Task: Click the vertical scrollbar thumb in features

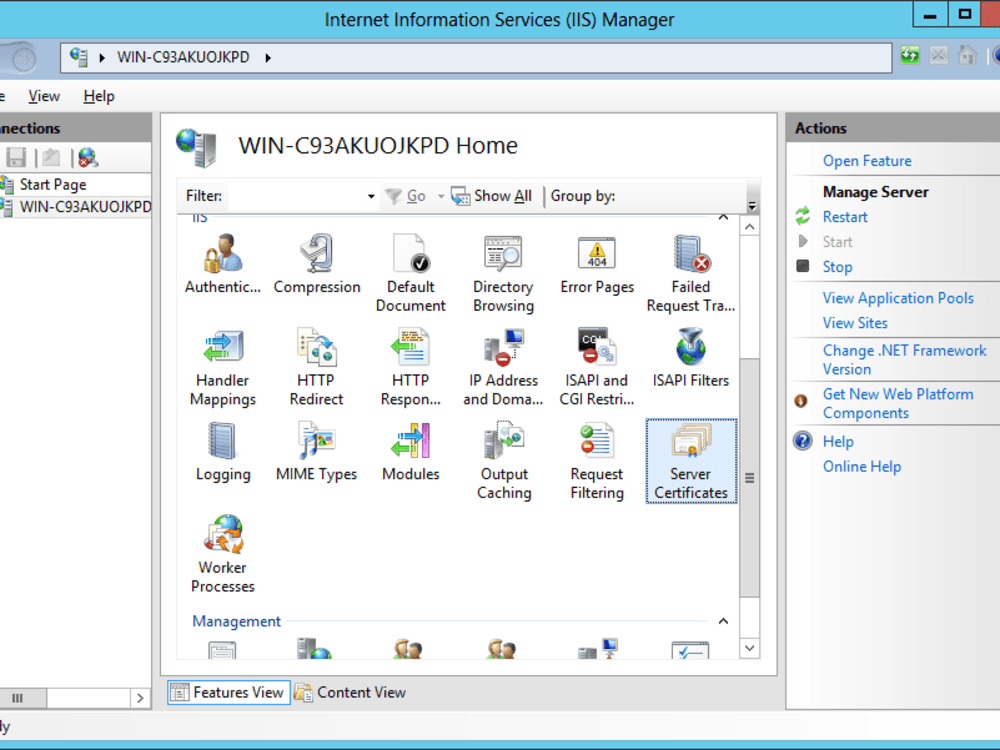Action: pyautogui.click(x=750, y=478)
